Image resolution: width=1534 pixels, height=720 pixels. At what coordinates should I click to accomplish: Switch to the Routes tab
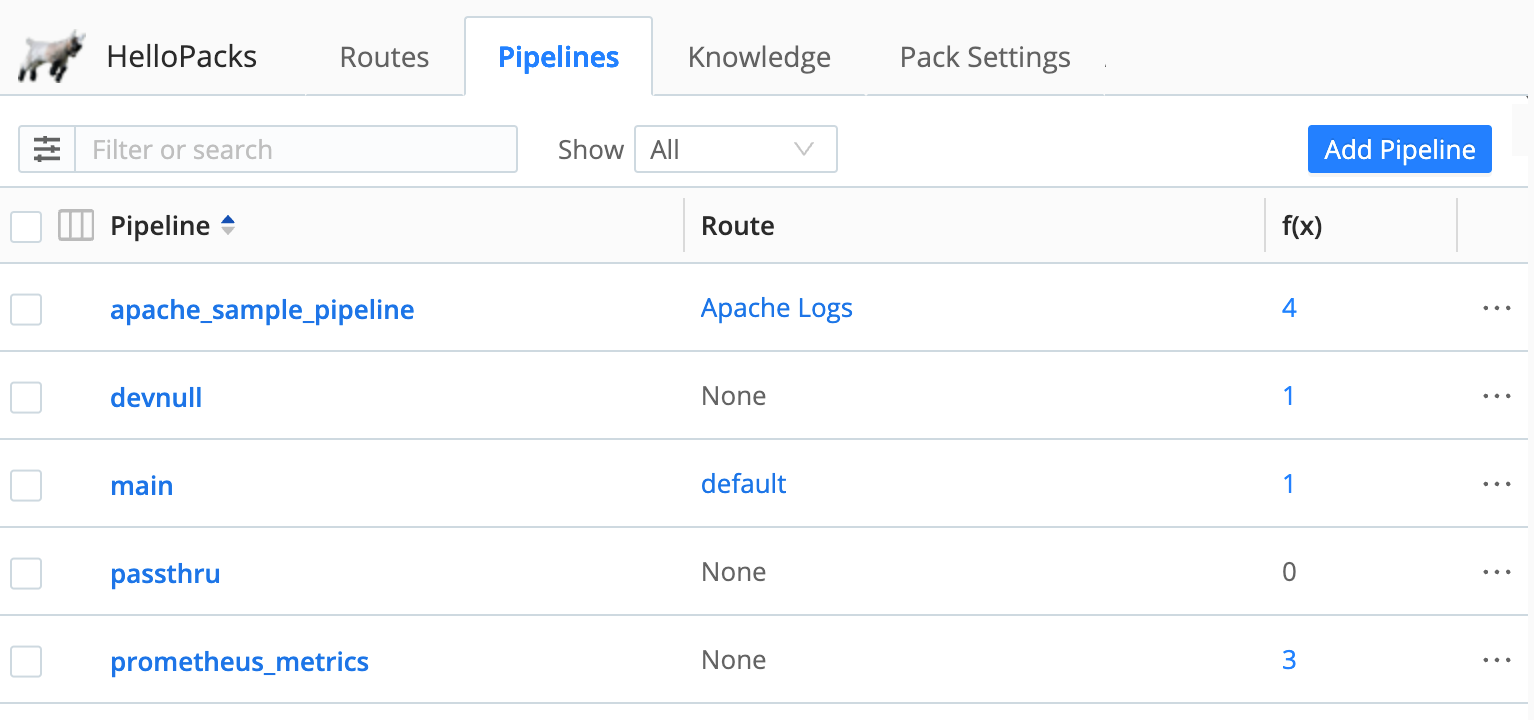[384, 57]
